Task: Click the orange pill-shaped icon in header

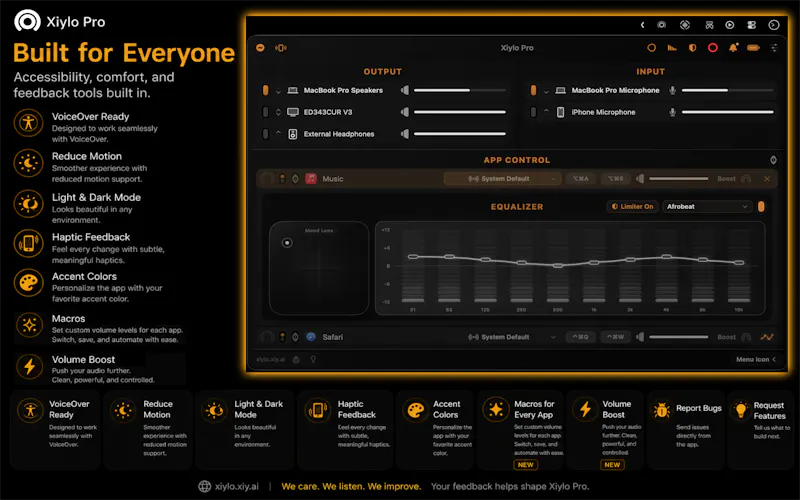Action: 754,47
